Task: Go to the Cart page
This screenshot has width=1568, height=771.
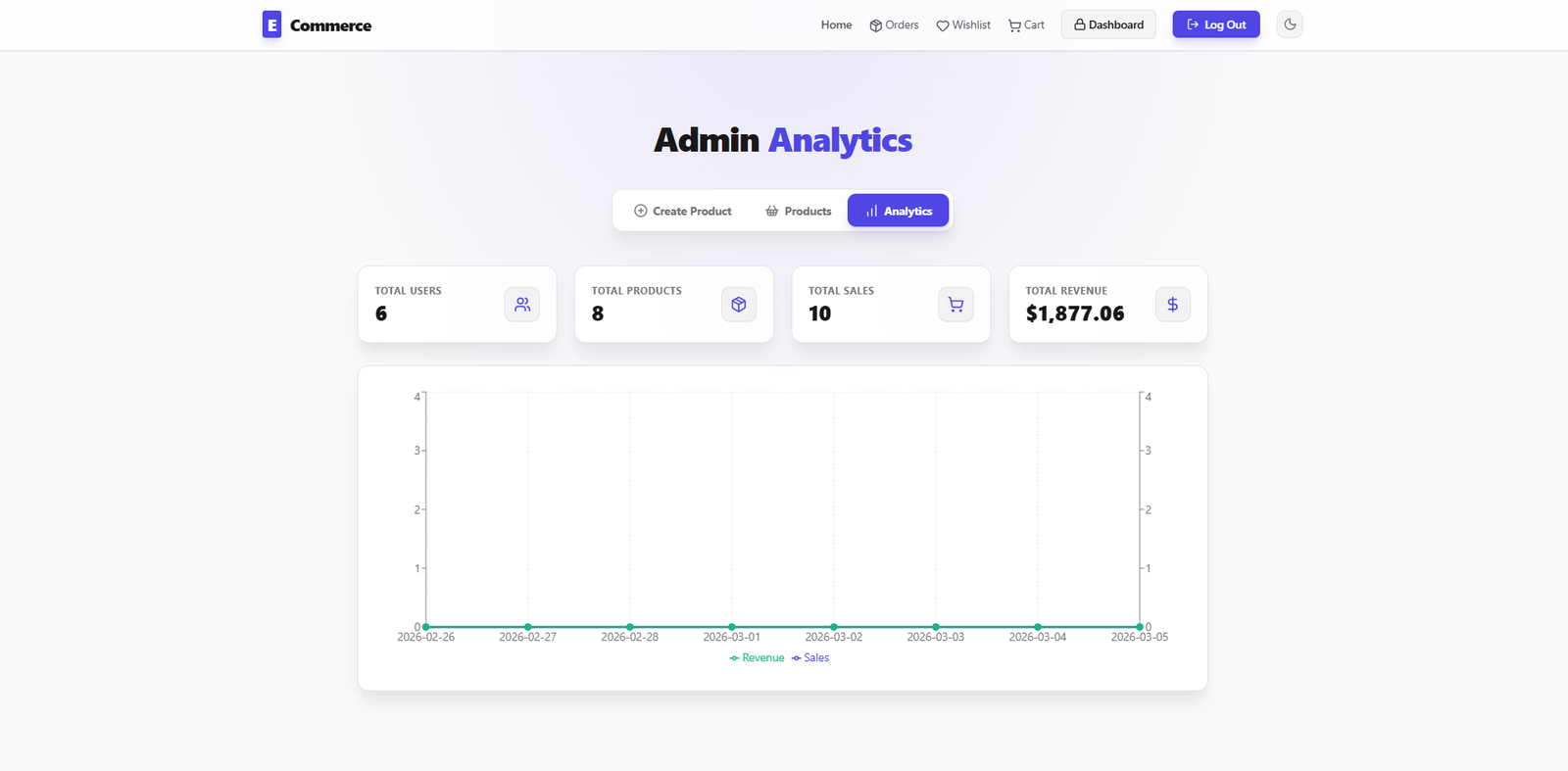Action: (x=1026, y=25)
